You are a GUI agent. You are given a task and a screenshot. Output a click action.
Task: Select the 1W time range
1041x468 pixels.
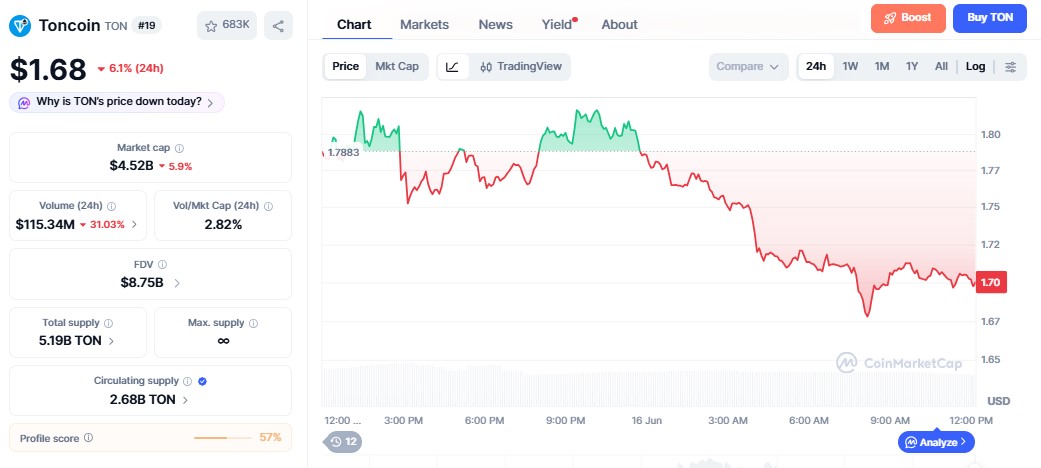(x=850, y=66)
